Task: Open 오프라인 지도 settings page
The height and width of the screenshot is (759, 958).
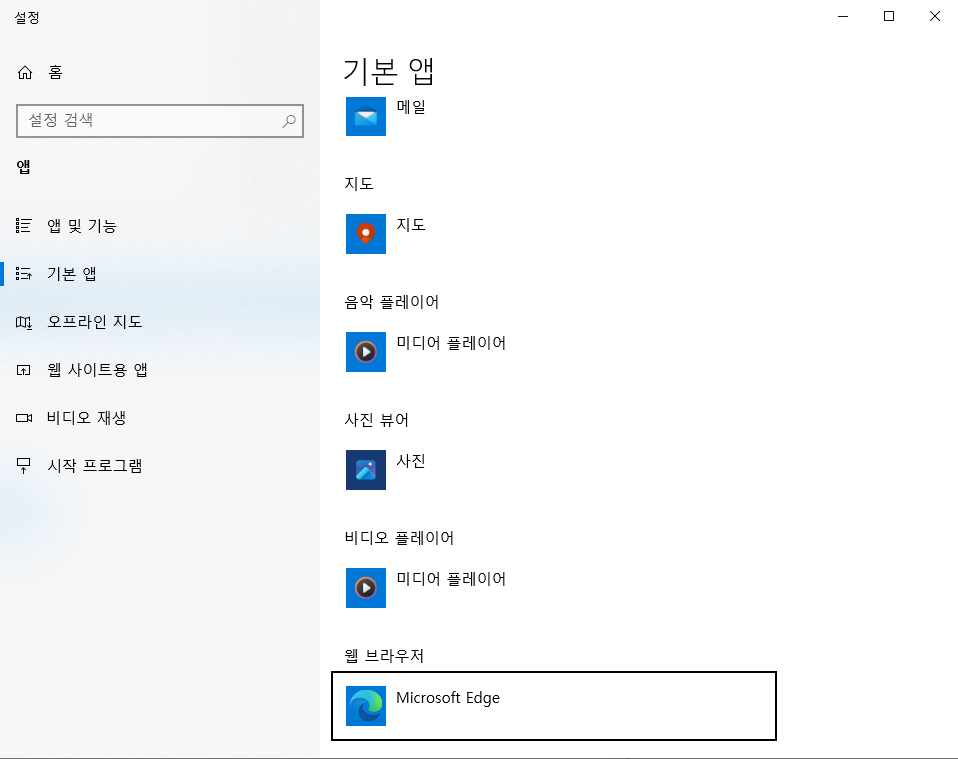Action: (x=160, y=322)
